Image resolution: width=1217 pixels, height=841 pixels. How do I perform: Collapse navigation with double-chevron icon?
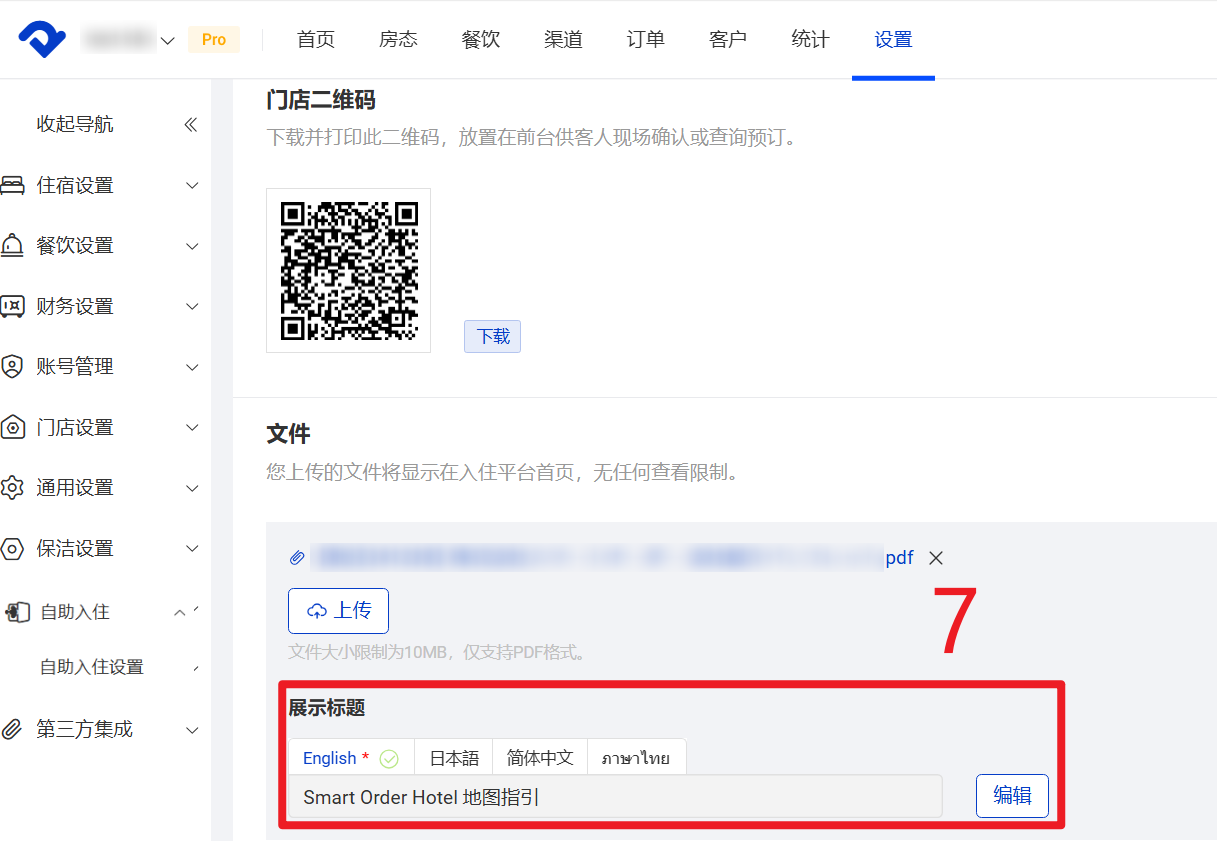[191, 125]
